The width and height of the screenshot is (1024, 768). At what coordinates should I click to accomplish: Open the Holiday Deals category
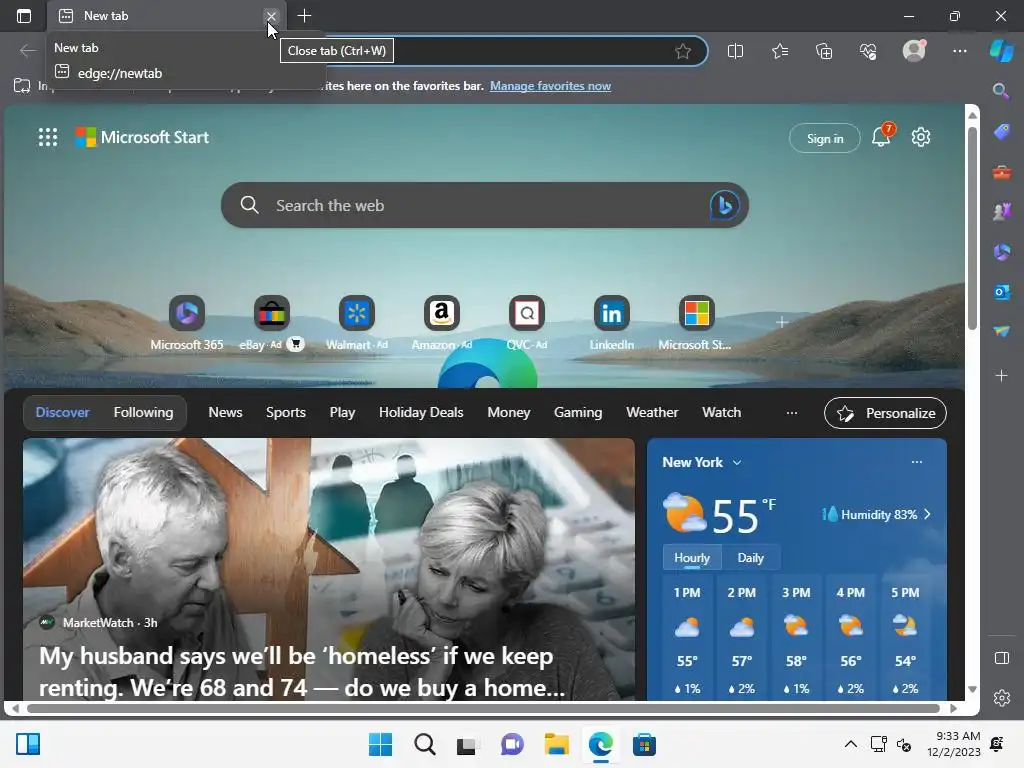click(421, 412)
